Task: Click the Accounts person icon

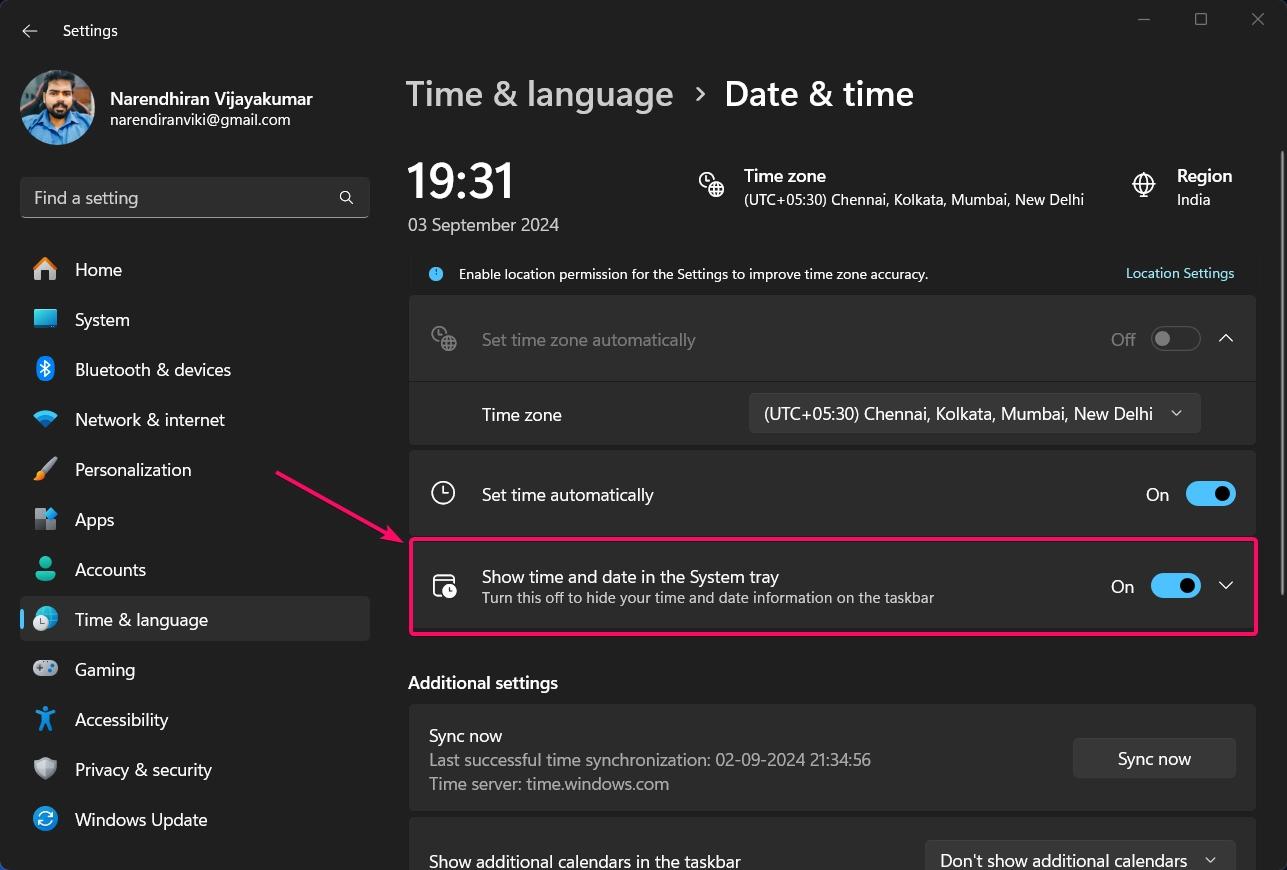Action: (45, 569)
